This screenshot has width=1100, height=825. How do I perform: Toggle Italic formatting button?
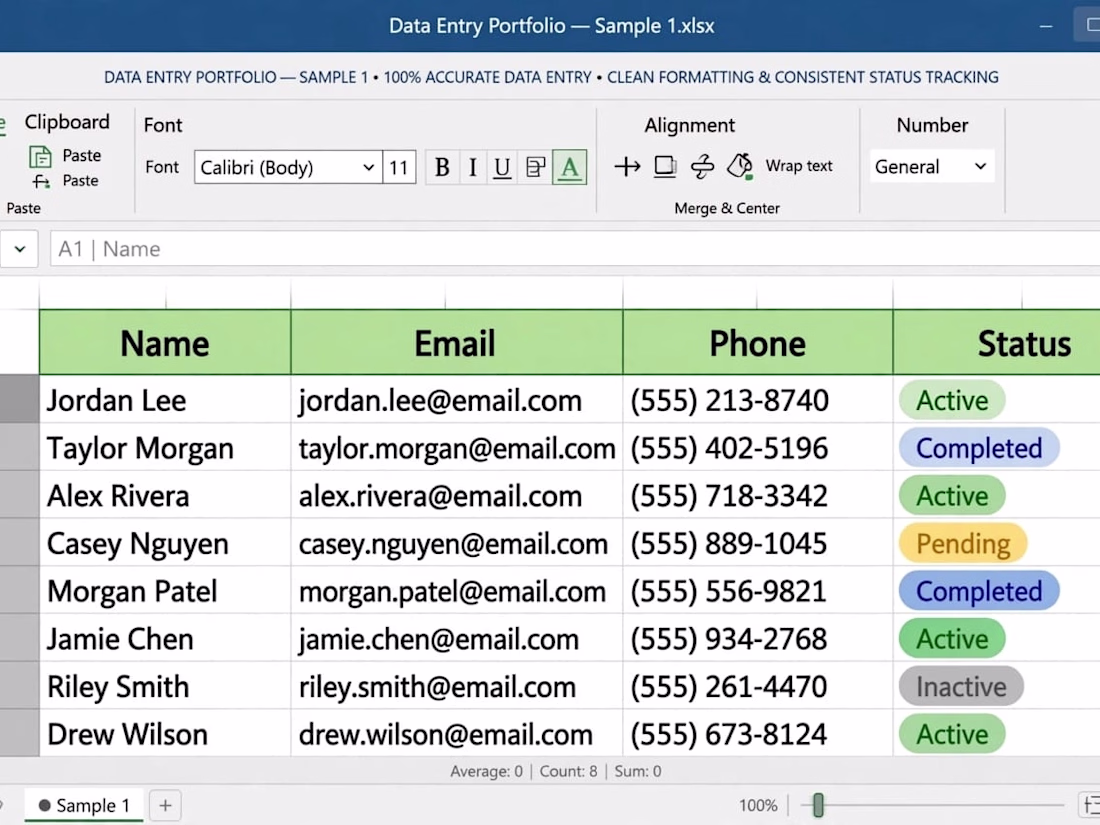click(x=472, y=167)
